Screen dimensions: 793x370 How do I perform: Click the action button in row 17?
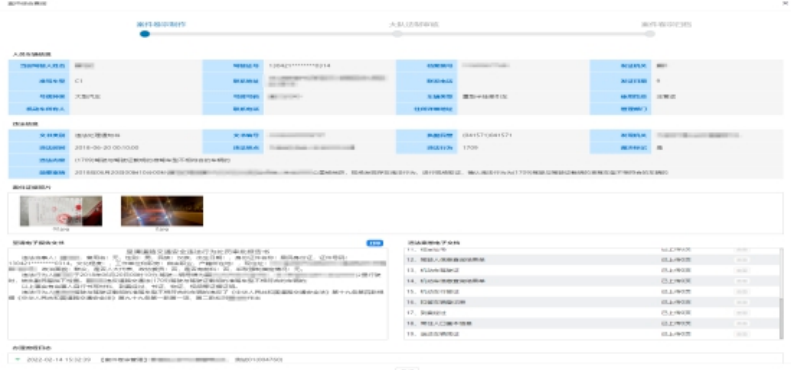click(x=741, y=313)
